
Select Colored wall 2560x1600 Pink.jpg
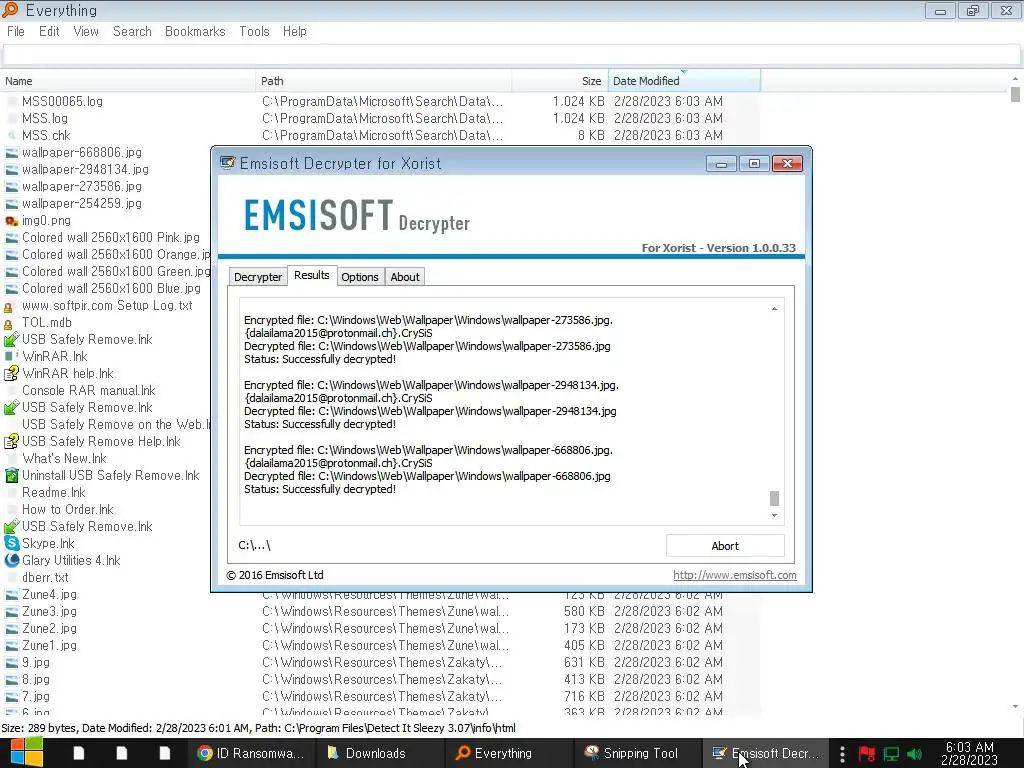[x=111, y=238]
